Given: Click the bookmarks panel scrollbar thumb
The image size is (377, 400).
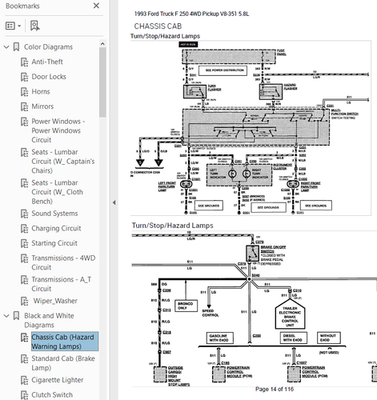Looking at the screenshot, I should click(x=102, y=82).
